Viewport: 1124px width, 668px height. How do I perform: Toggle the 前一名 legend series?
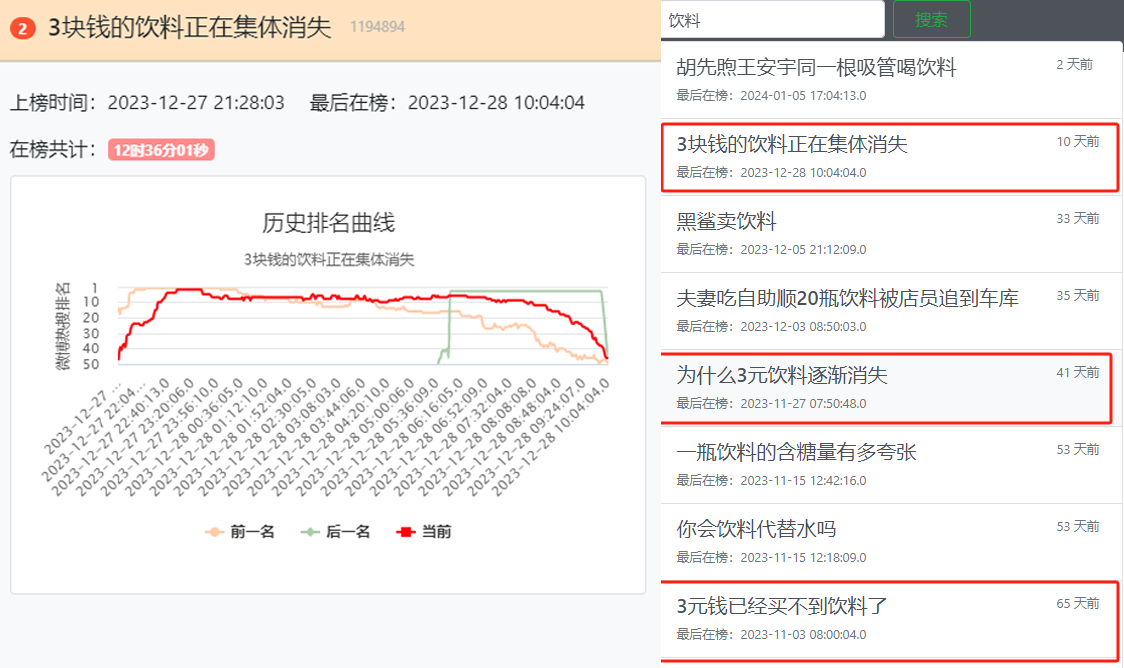click(240, 532)
